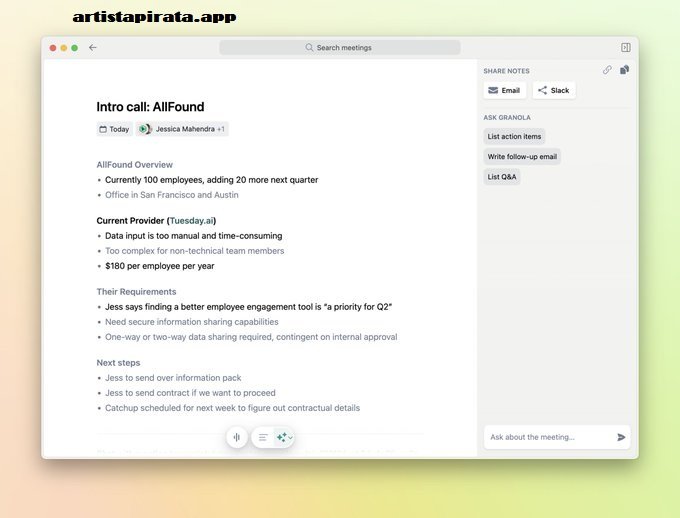This screenshot has height=518, width=680.
Task: Click "Too complex for non-technical team members"
Action: tap(195, 251)
